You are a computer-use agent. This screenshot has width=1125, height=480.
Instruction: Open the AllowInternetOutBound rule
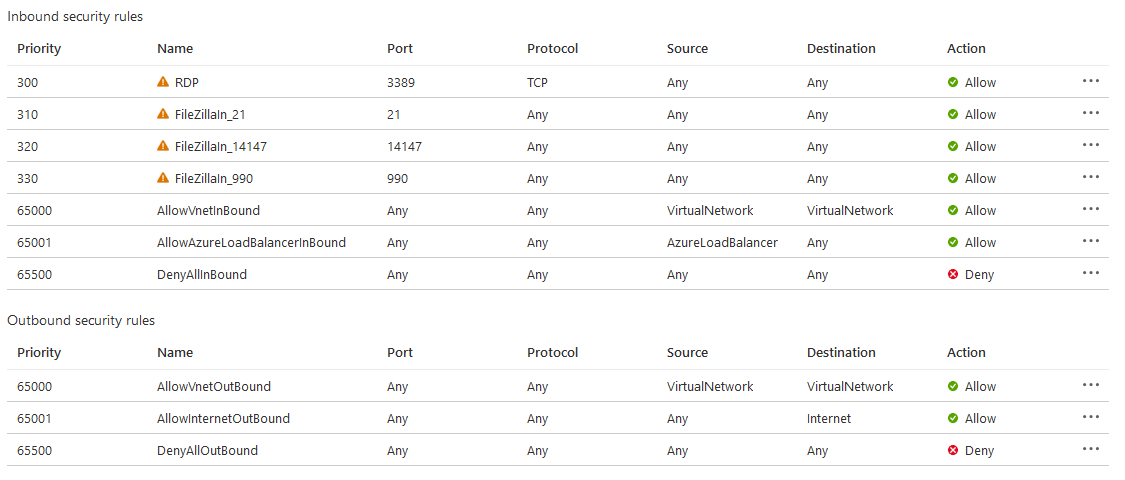223,418
